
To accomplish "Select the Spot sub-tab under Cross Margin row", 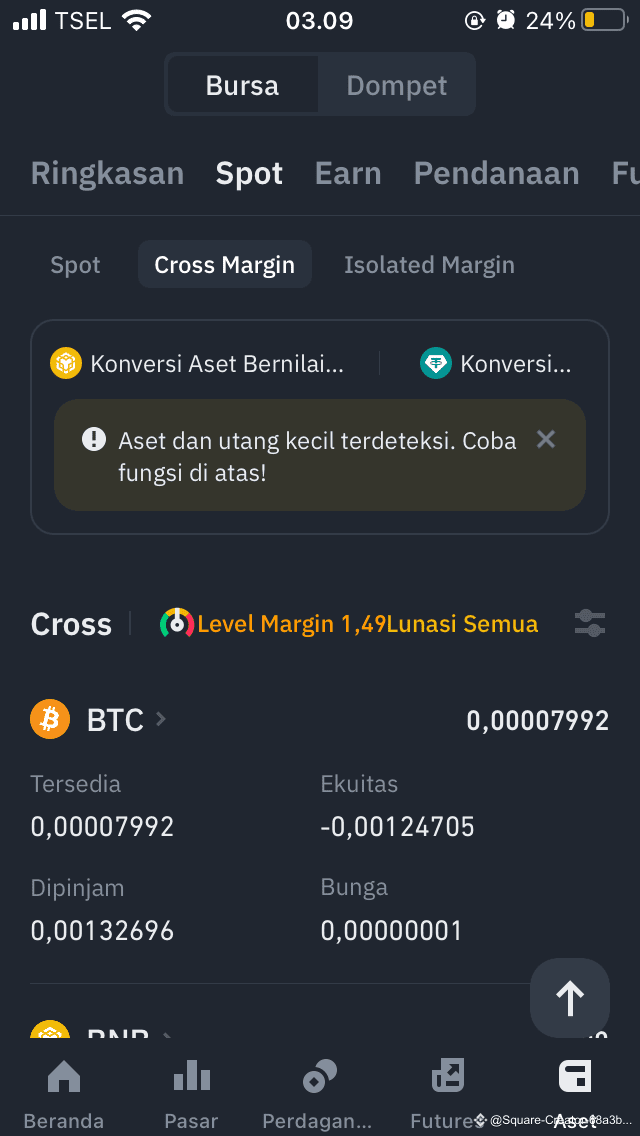I will (75, 265).
